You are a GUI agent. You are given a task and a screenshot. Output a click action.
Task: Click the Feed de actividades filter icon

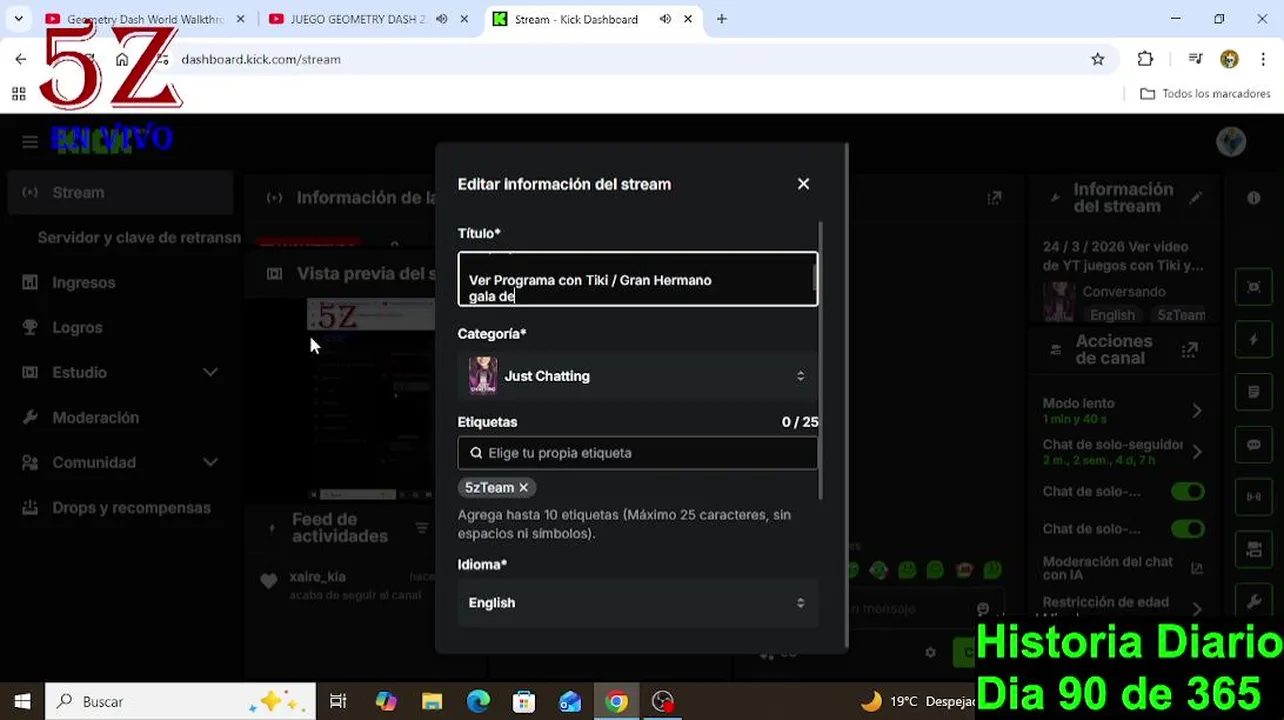tap(422, 528)
